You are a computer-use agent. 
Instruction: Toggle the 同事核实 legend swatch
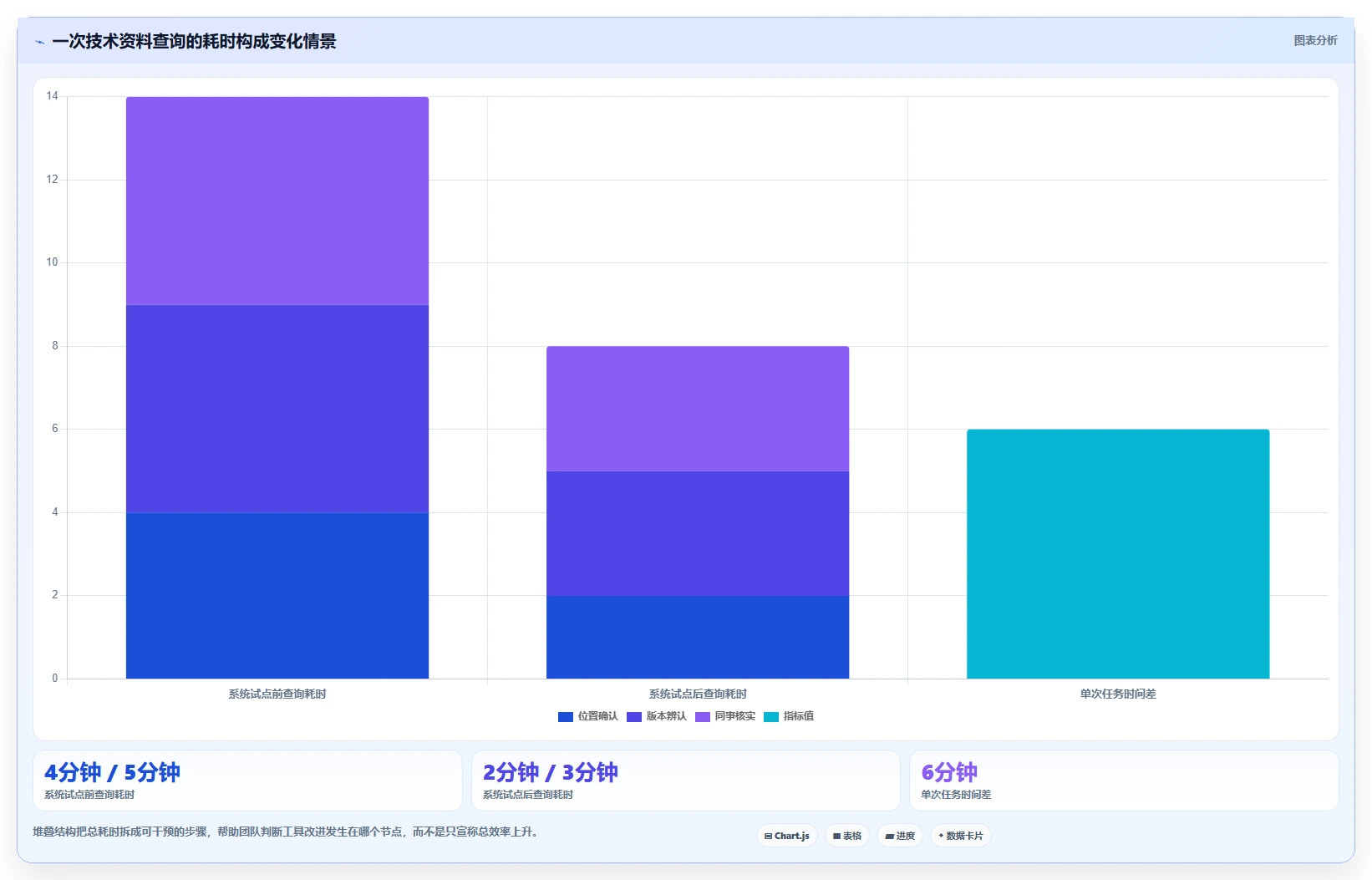click(703, 716)
